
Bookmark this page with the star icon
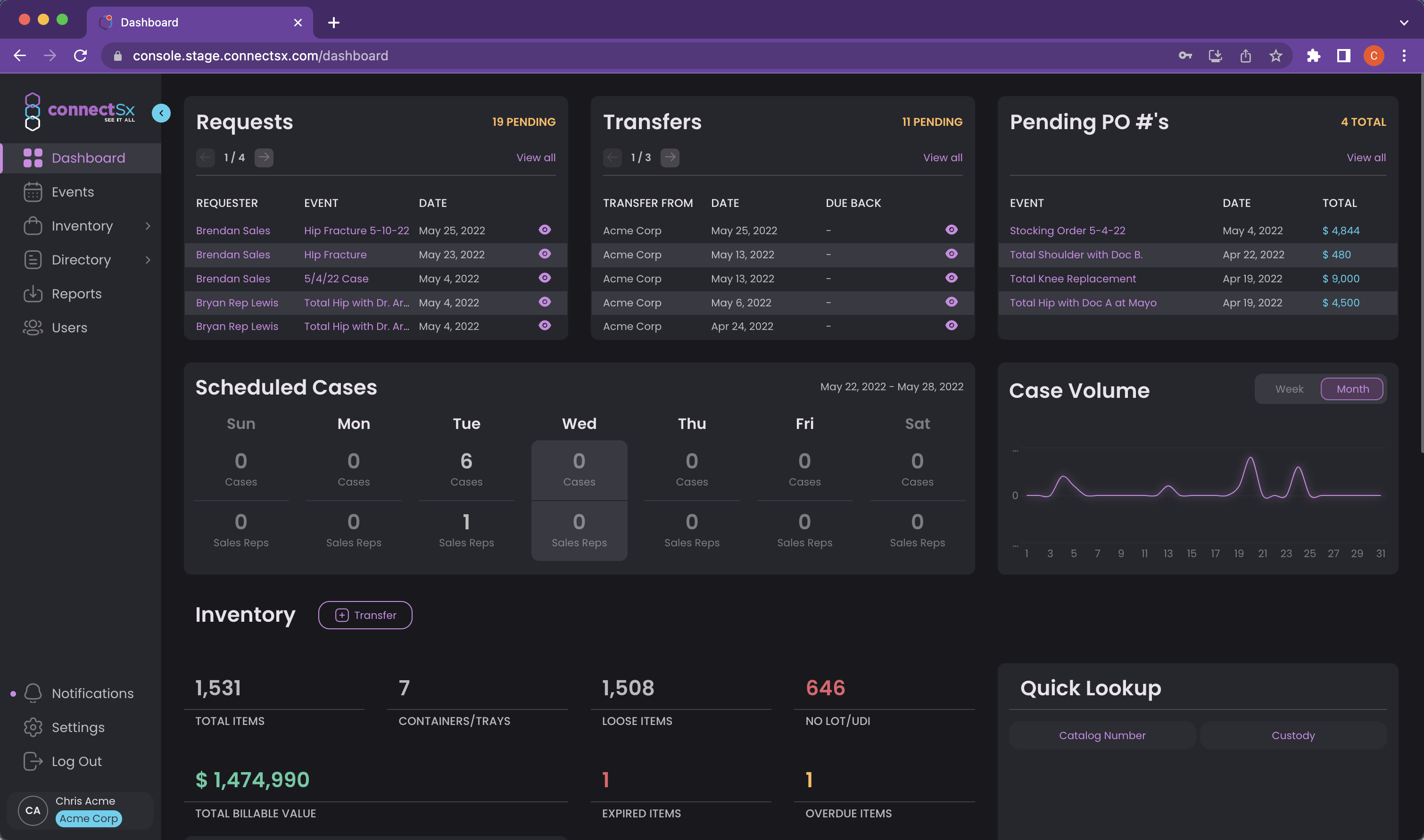pos(1275,56)
